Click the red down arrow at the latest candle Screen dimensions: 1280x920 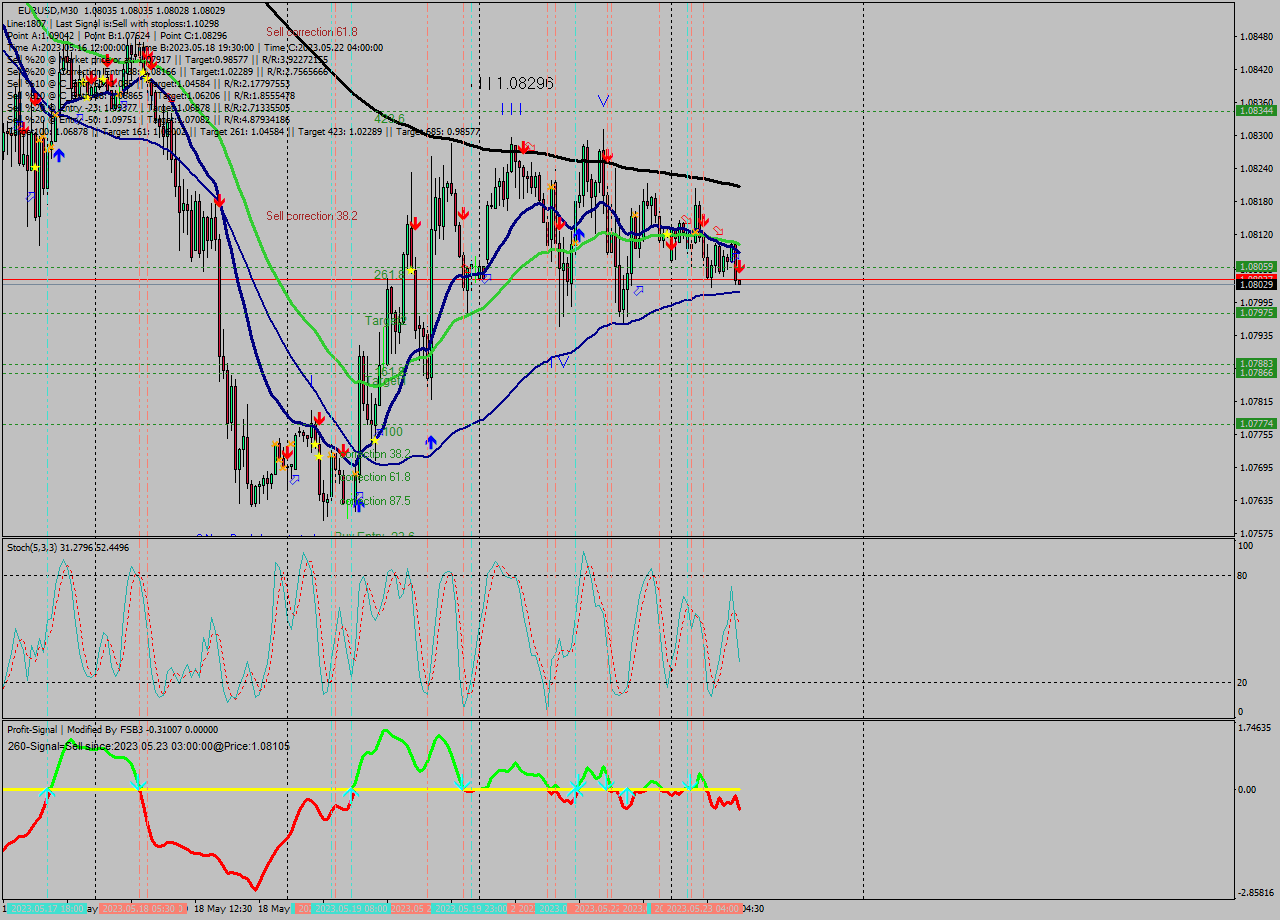[740, 267]
